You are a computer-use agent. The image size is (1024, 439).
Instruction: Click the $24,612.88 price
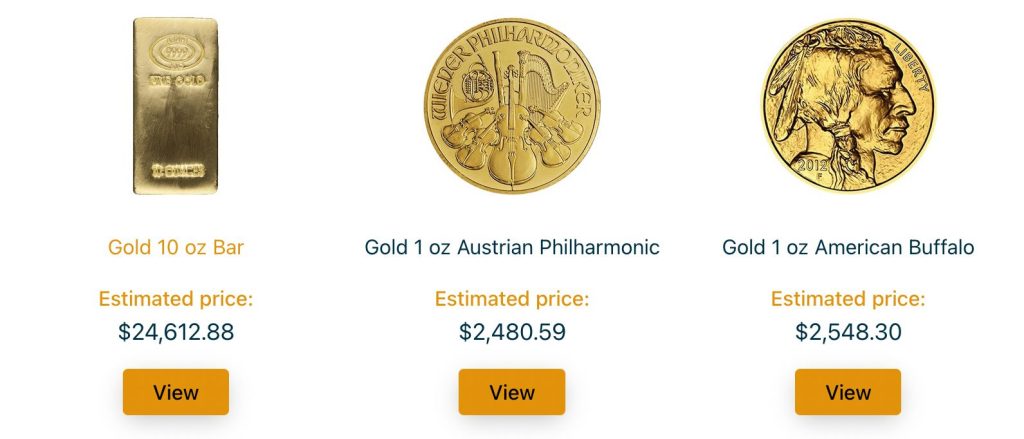[x=175, y=332]
